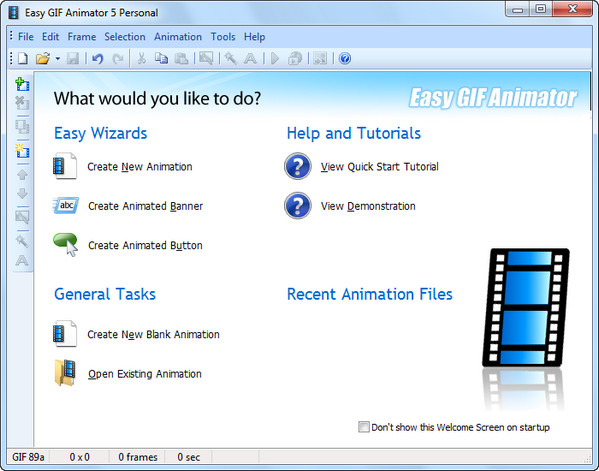Click the Save disk toolbar icon
The width and height of the screenshot is (599, 471).
coord(73,58)
